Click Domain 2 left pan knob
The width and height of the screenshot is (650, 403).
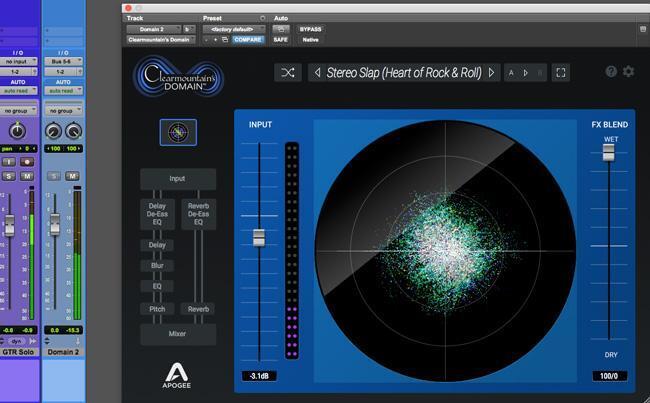click(53, 131)
